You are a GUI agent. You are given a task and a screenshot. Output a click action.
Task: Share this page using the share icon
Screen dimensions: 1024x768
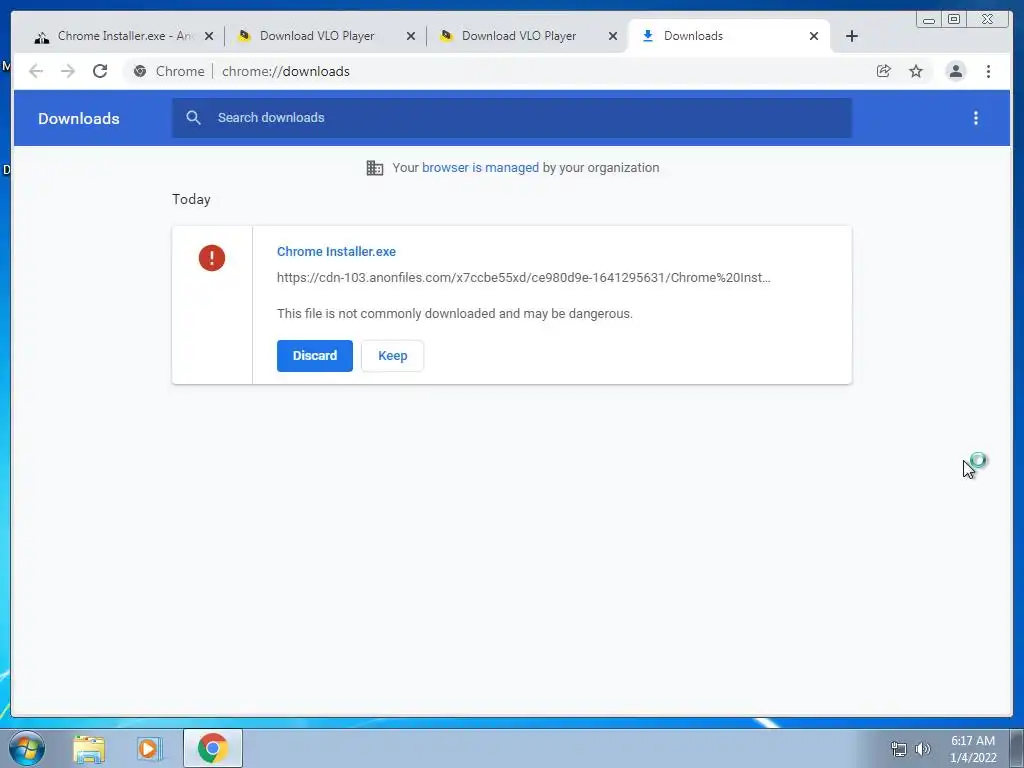pos(884,71)
